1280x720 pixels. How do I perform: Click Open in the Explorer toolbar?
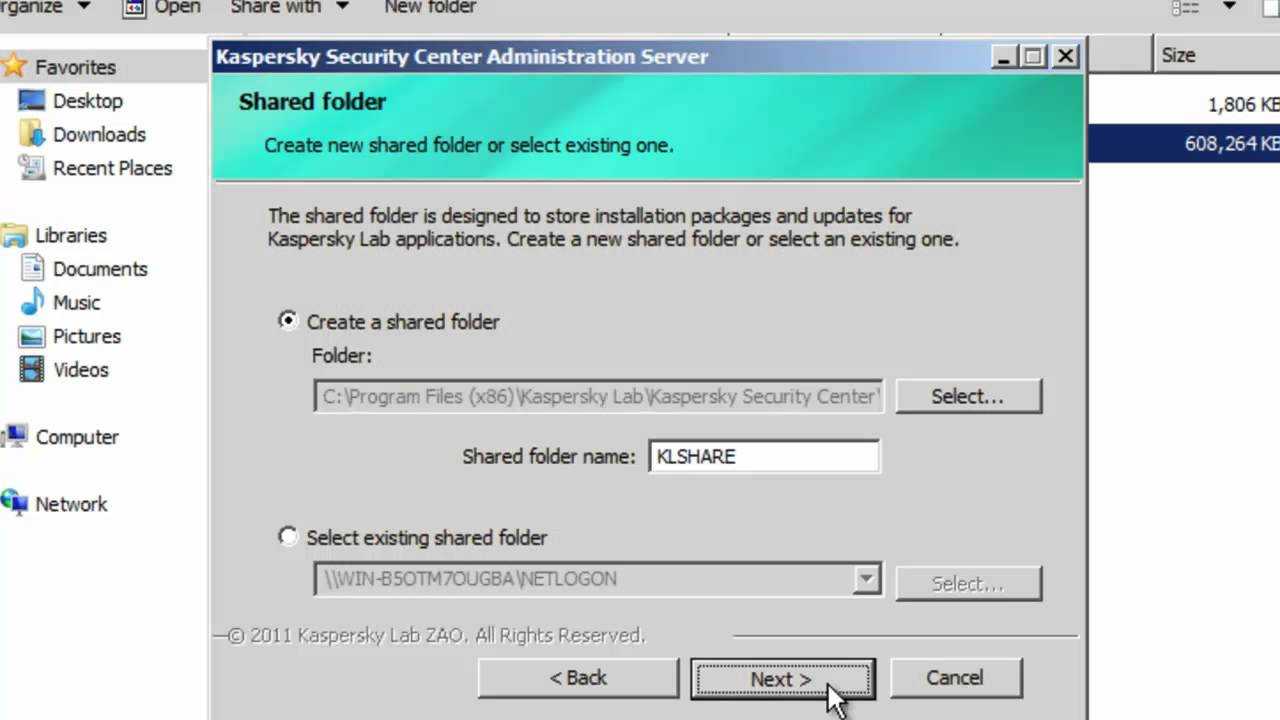tap(177, 7)
